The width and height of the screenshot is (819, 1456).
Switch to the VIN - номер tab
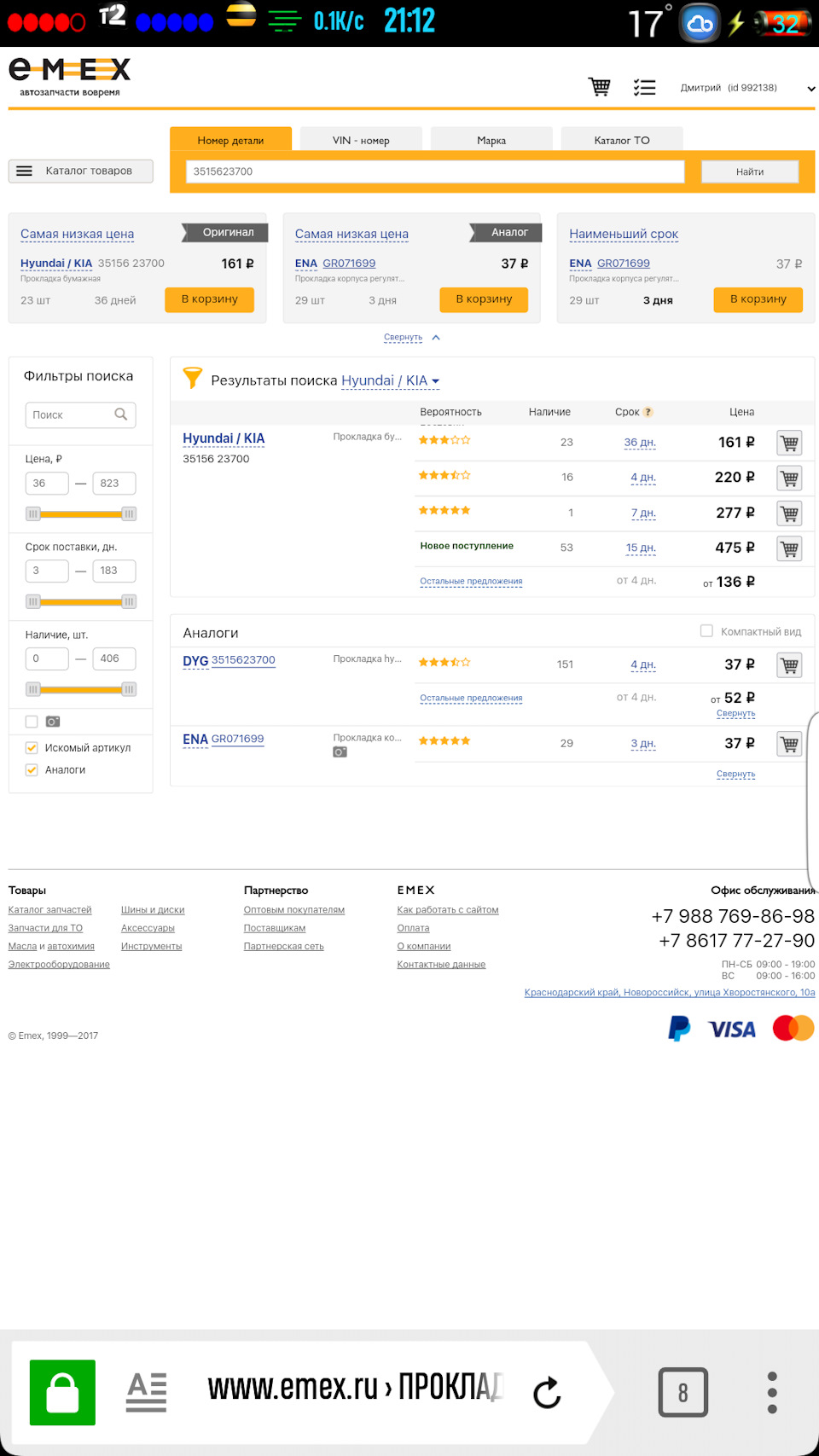[x=361, y=139]
